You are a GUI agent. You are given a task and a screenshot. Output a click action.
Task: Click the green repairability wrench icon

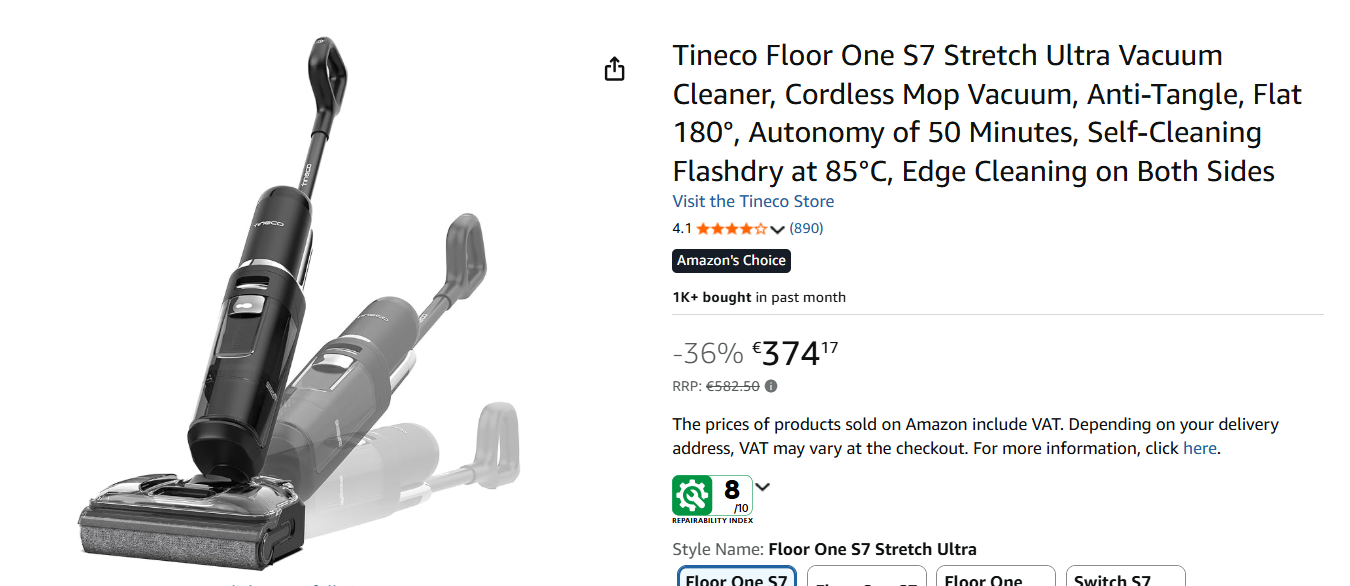(692, 495)
